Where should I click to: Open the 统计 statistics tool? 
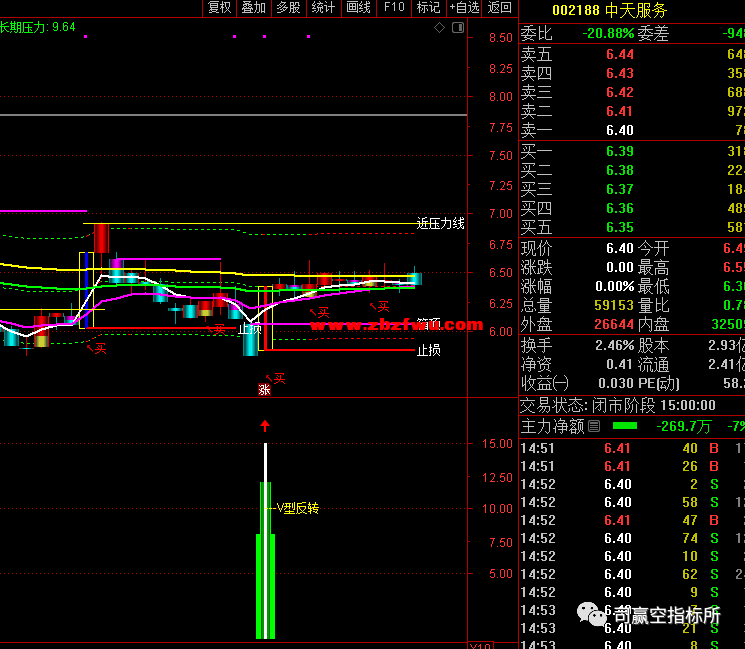pos(324,8)
